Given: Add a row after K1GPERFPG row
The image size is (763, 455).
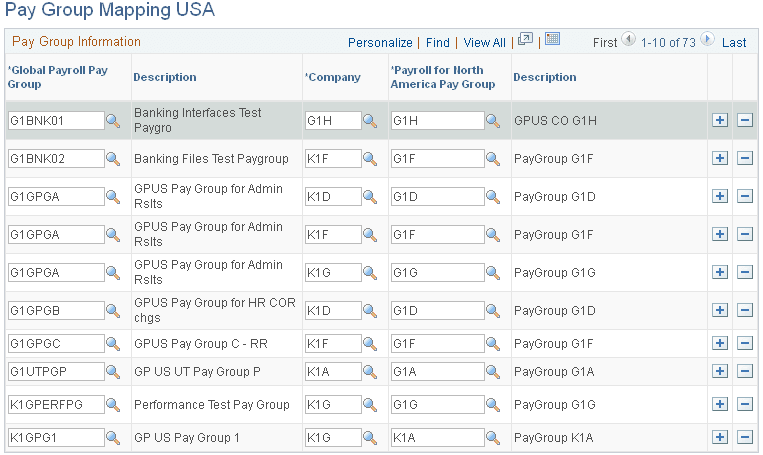Looking at the screenshot, I should 719,405.
